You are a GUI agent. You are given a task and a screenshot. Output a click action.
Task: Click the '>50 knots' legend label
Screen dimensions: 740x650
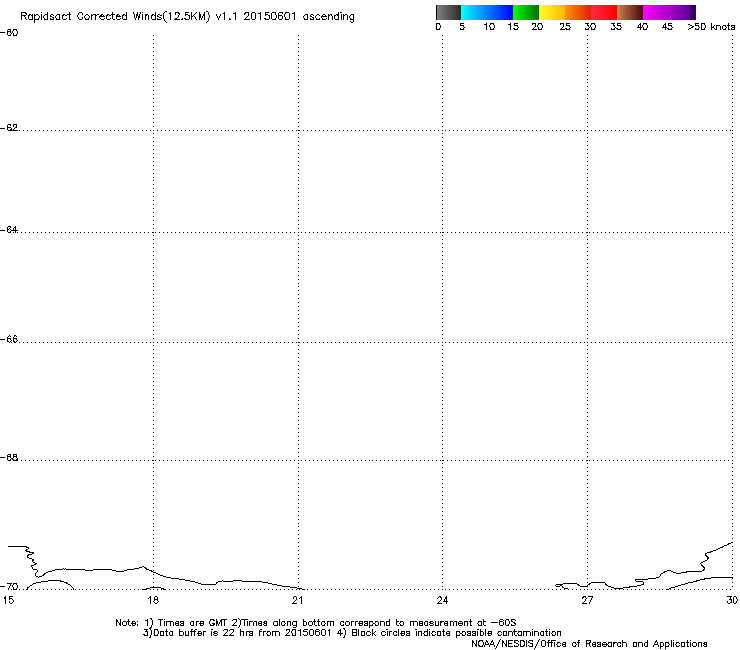711,27
